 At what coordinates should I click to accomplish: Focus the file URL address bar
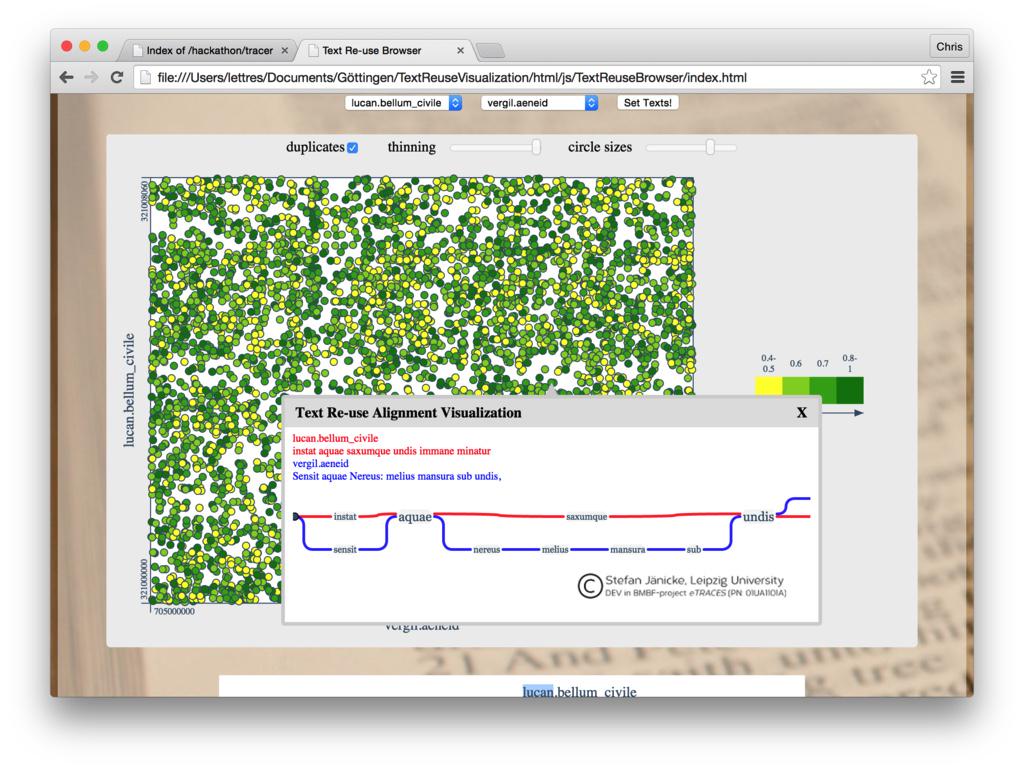click(x=536, y=78)
